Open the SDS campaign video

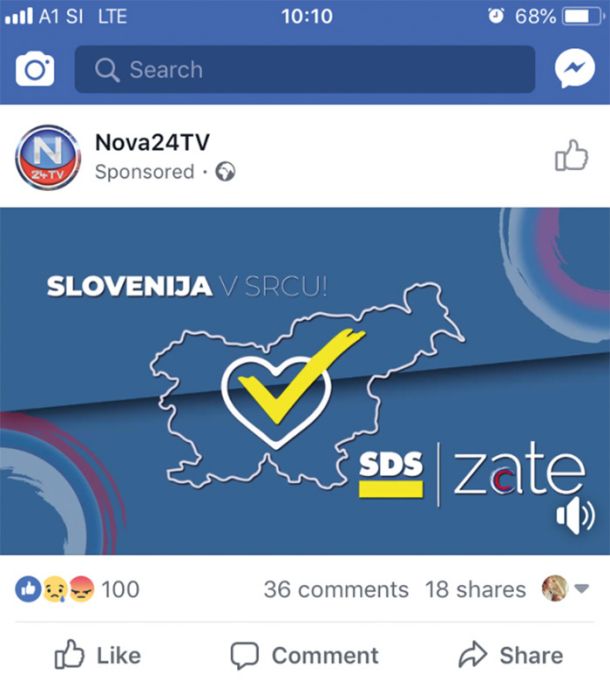click(x=305, y=381)
